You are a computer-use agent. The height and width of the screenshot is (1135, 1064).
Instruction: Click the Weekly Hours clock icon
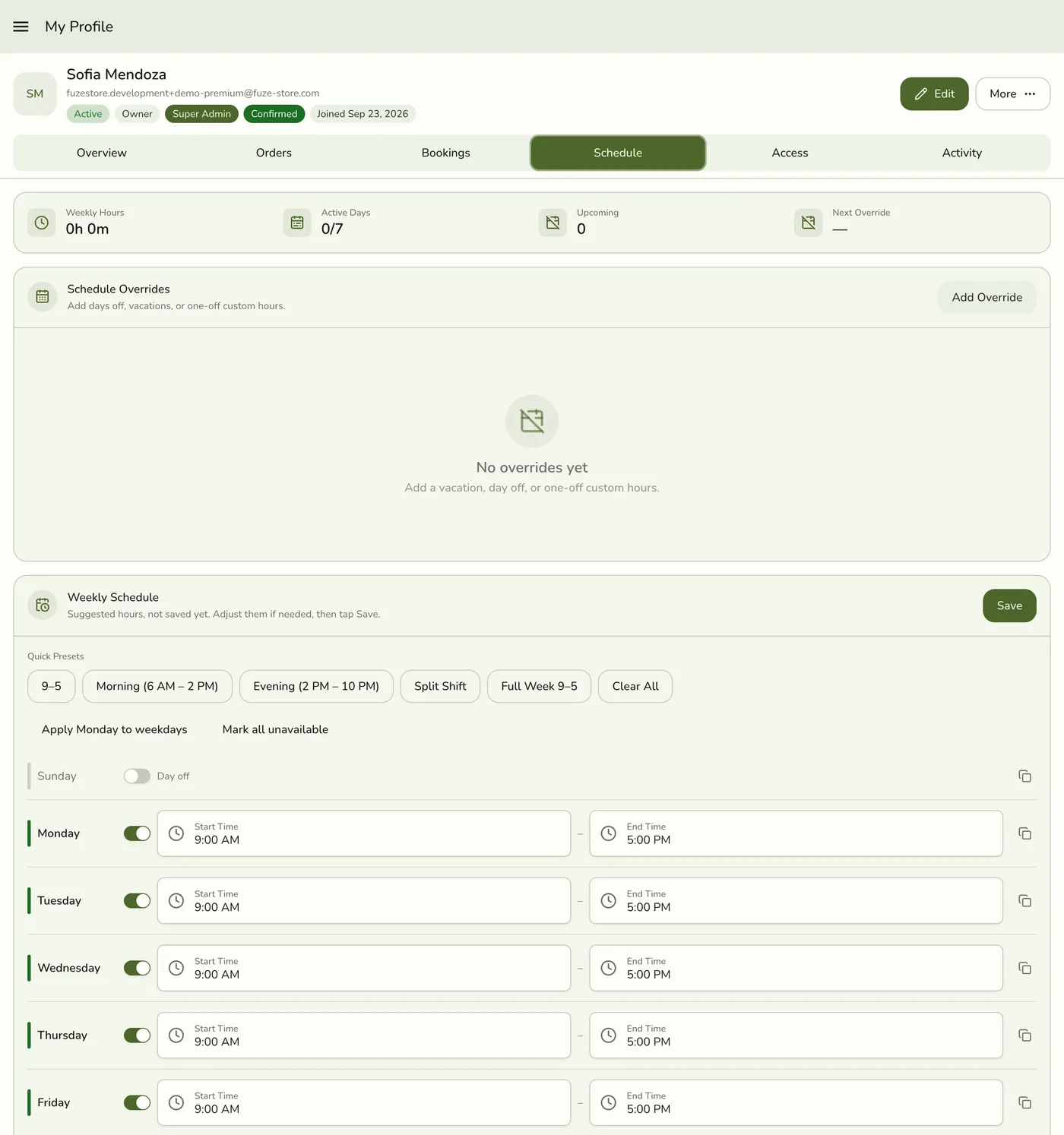[x=42, y=223]
